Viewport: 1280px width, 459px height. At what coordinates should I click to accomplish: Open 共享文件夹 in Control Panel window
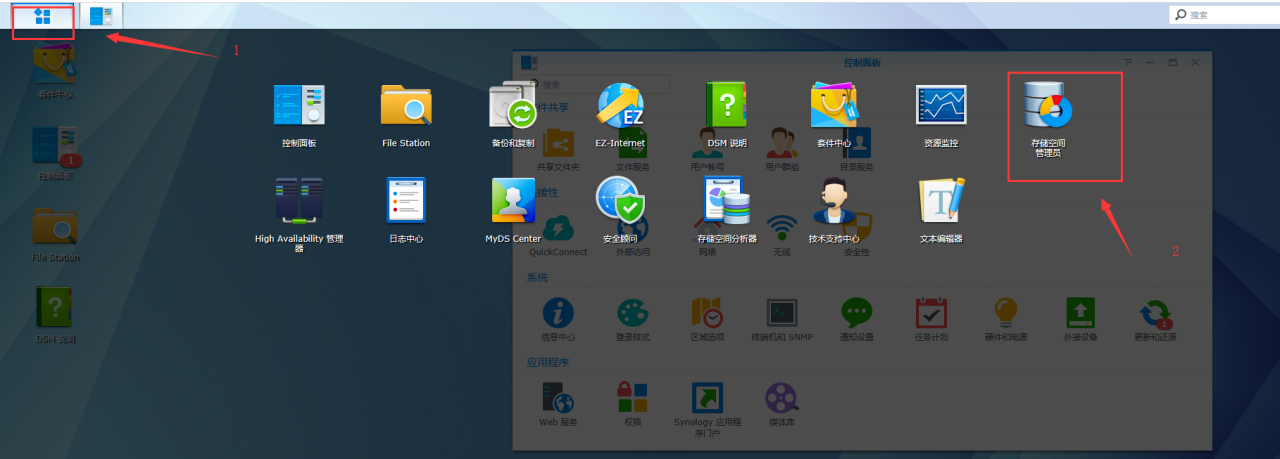tap(558, 152)
